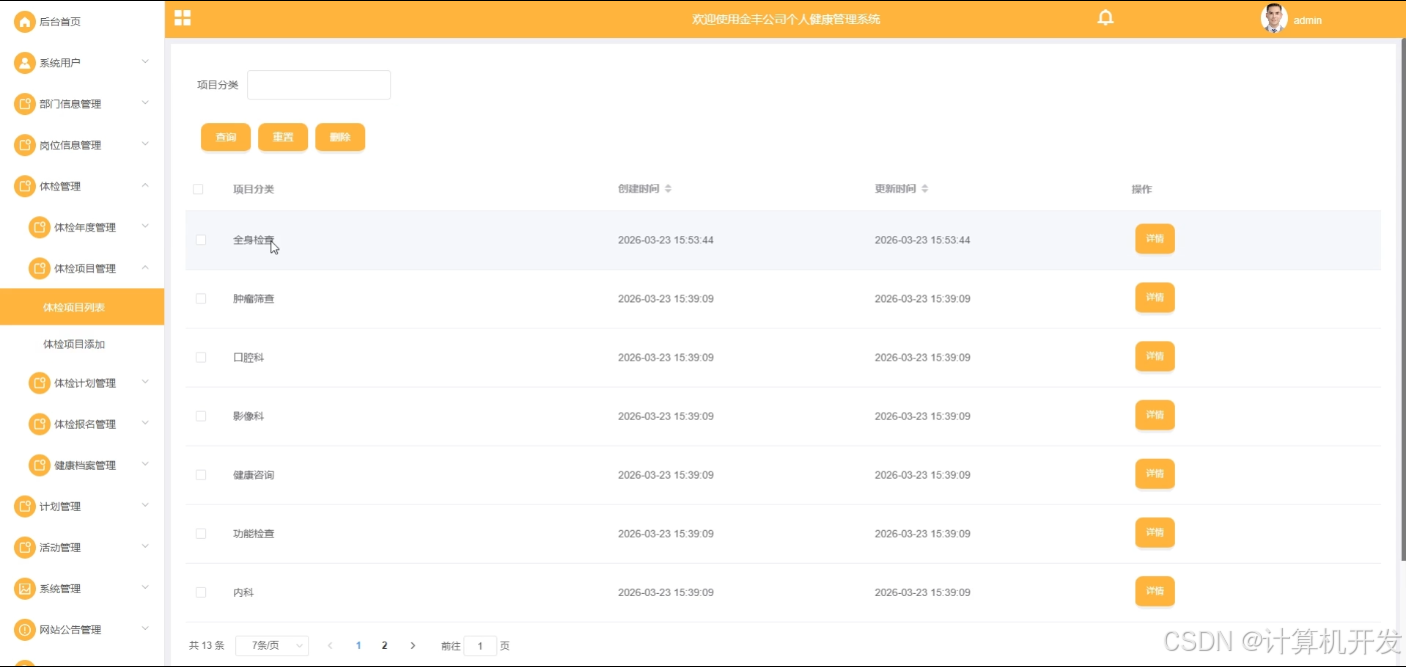Click the 体检计划管理 icon
This screenshot has height=667, width=1406.
pos(39,383)
